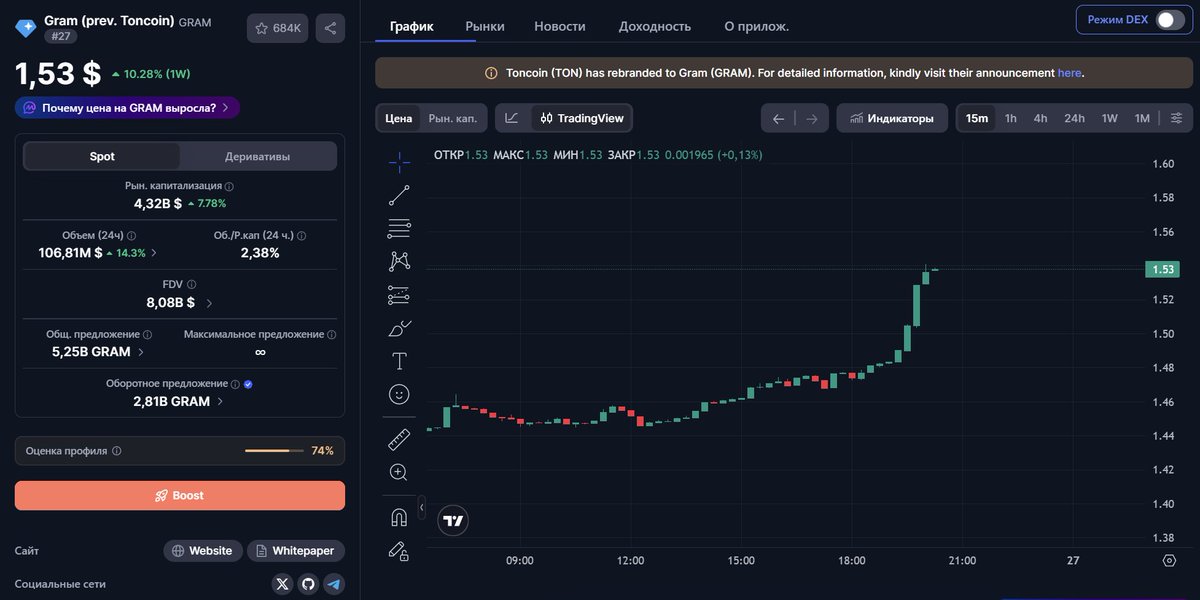Open the Fibonacci retracement tool

(x=399, y=228)
